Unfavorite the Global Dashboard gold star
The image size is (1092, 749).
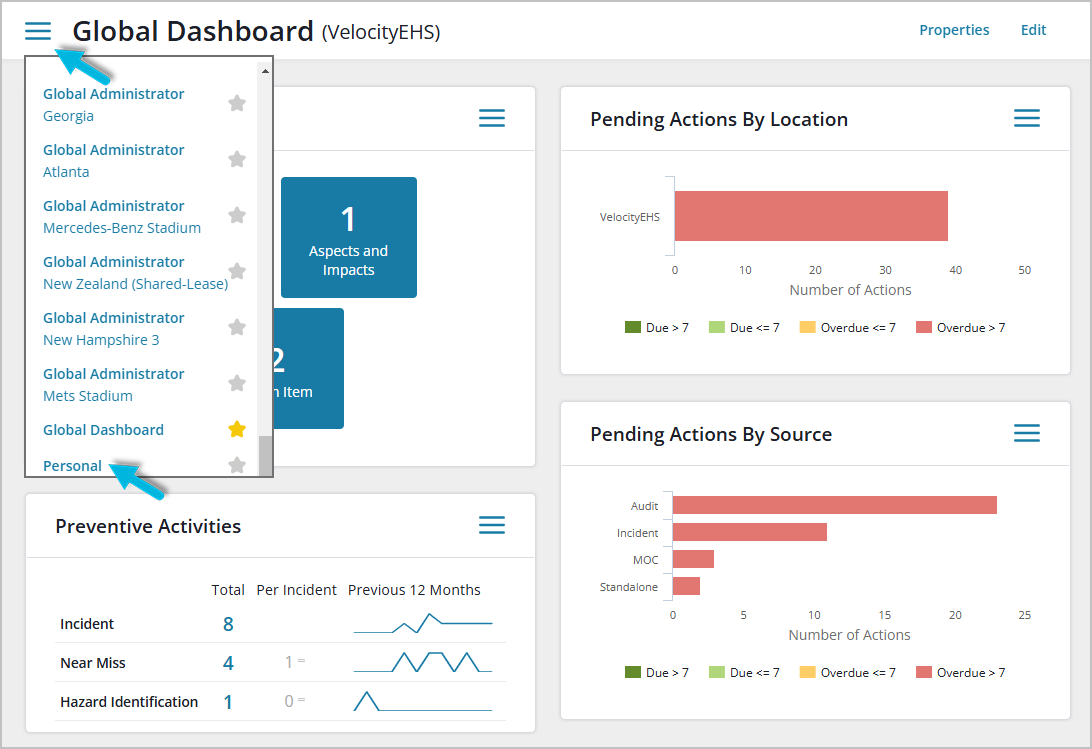(237, 429)
